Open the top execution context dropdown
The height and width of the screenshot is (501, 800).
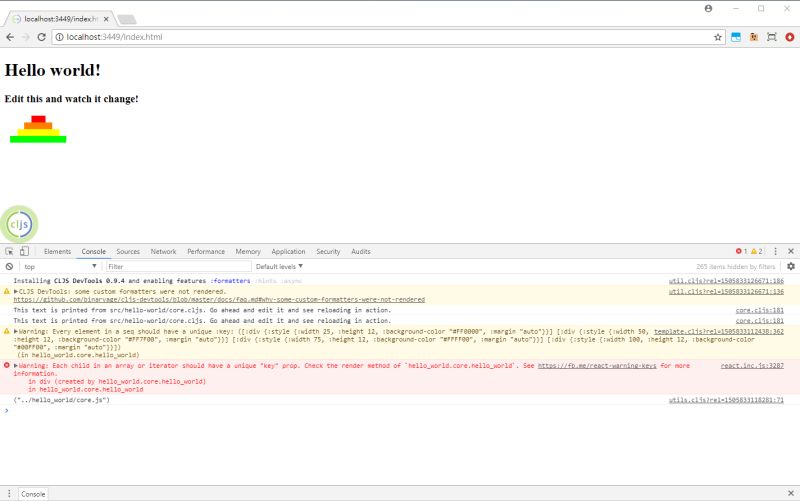coord(60,266)
